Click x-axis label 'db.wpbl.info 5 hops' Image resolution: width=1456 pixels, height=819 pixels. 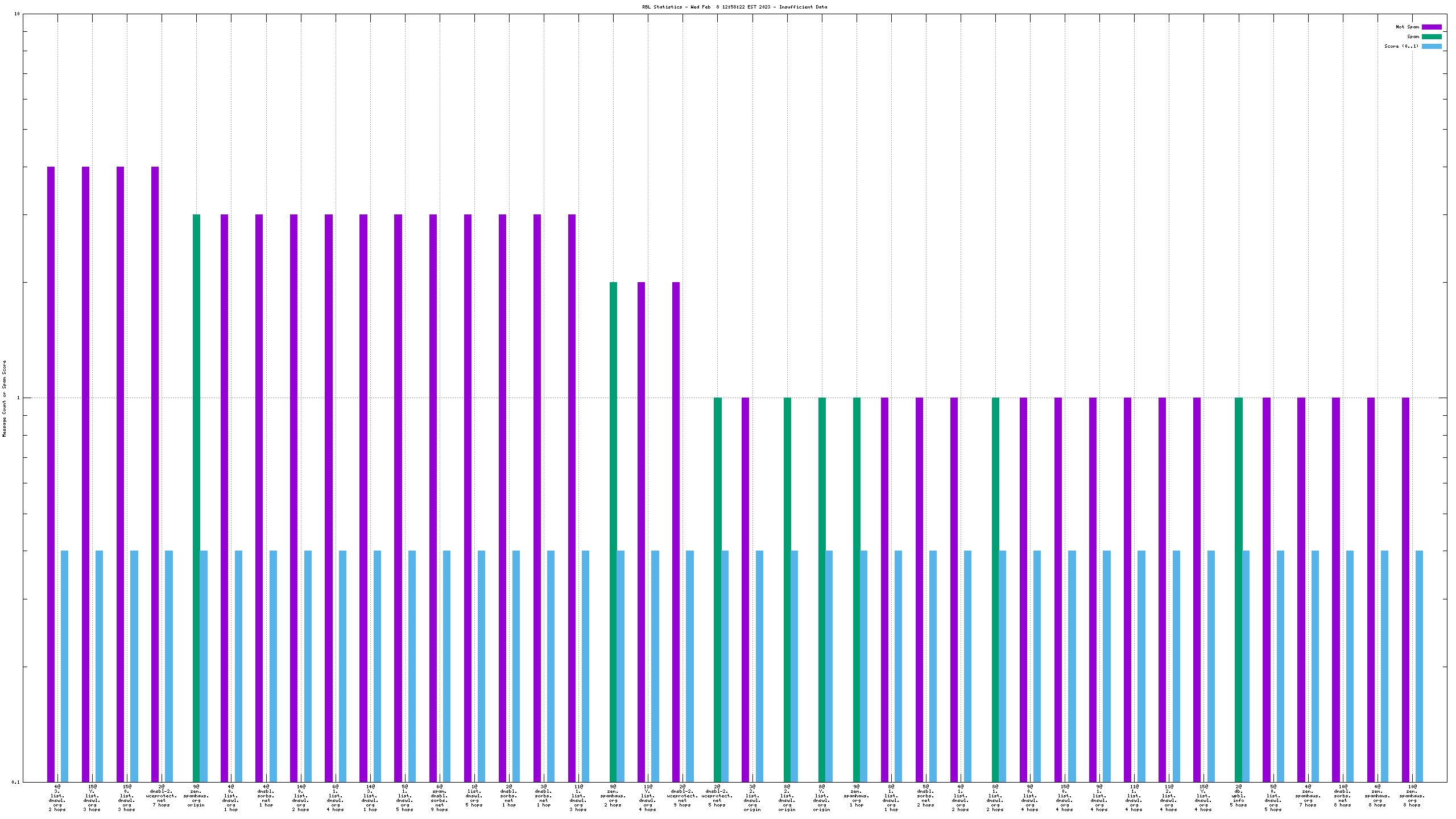pos(1238,796)
